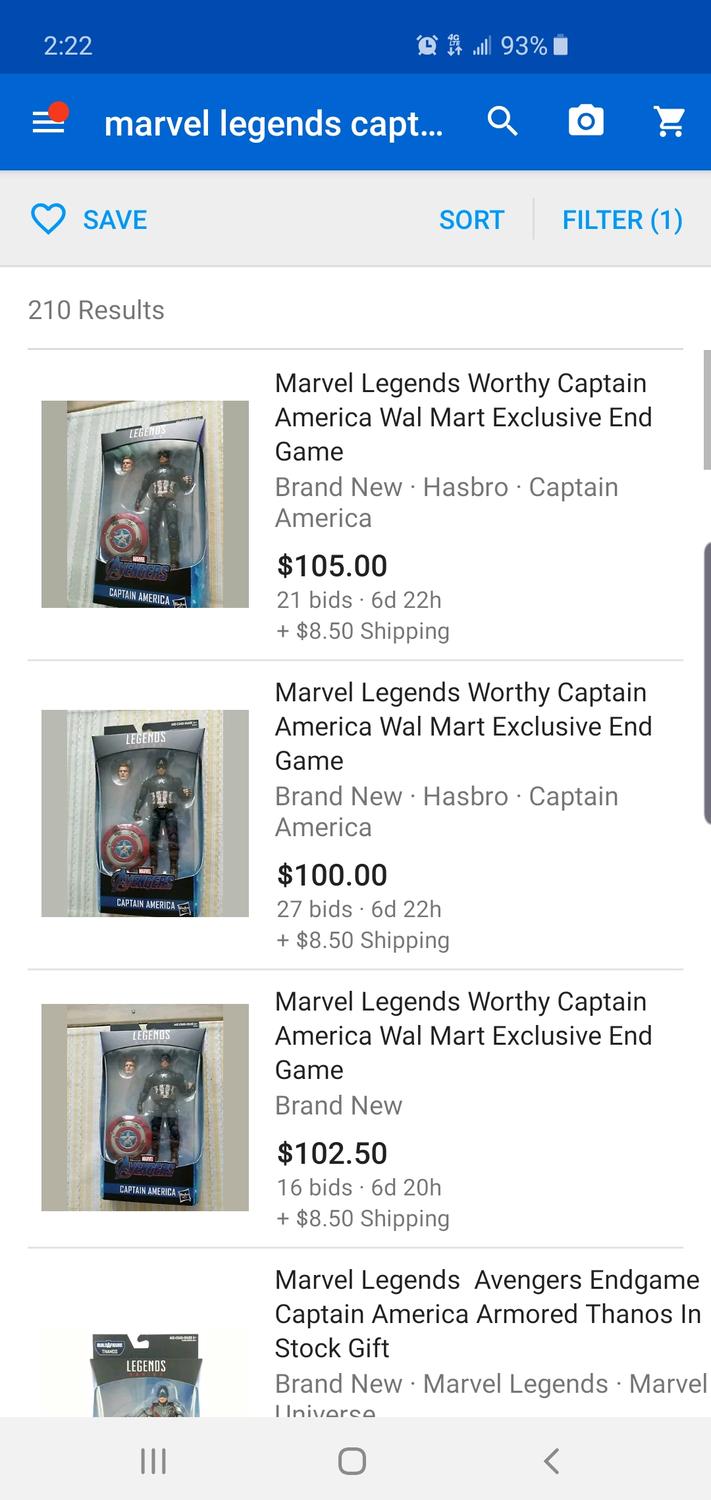Open Avengers Endgame Armored Thanos listing
Viewport: 711px width, 1500px height.
tap(487, 1313)
